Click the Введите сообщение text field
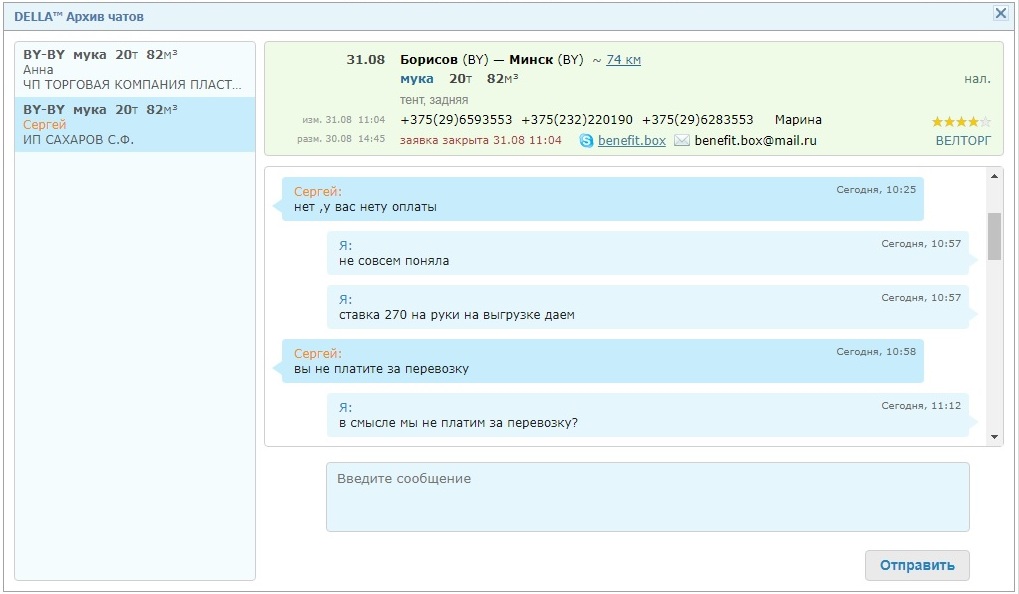The width and height of the screenshot is (1019, 594). (x=647, y=497)
